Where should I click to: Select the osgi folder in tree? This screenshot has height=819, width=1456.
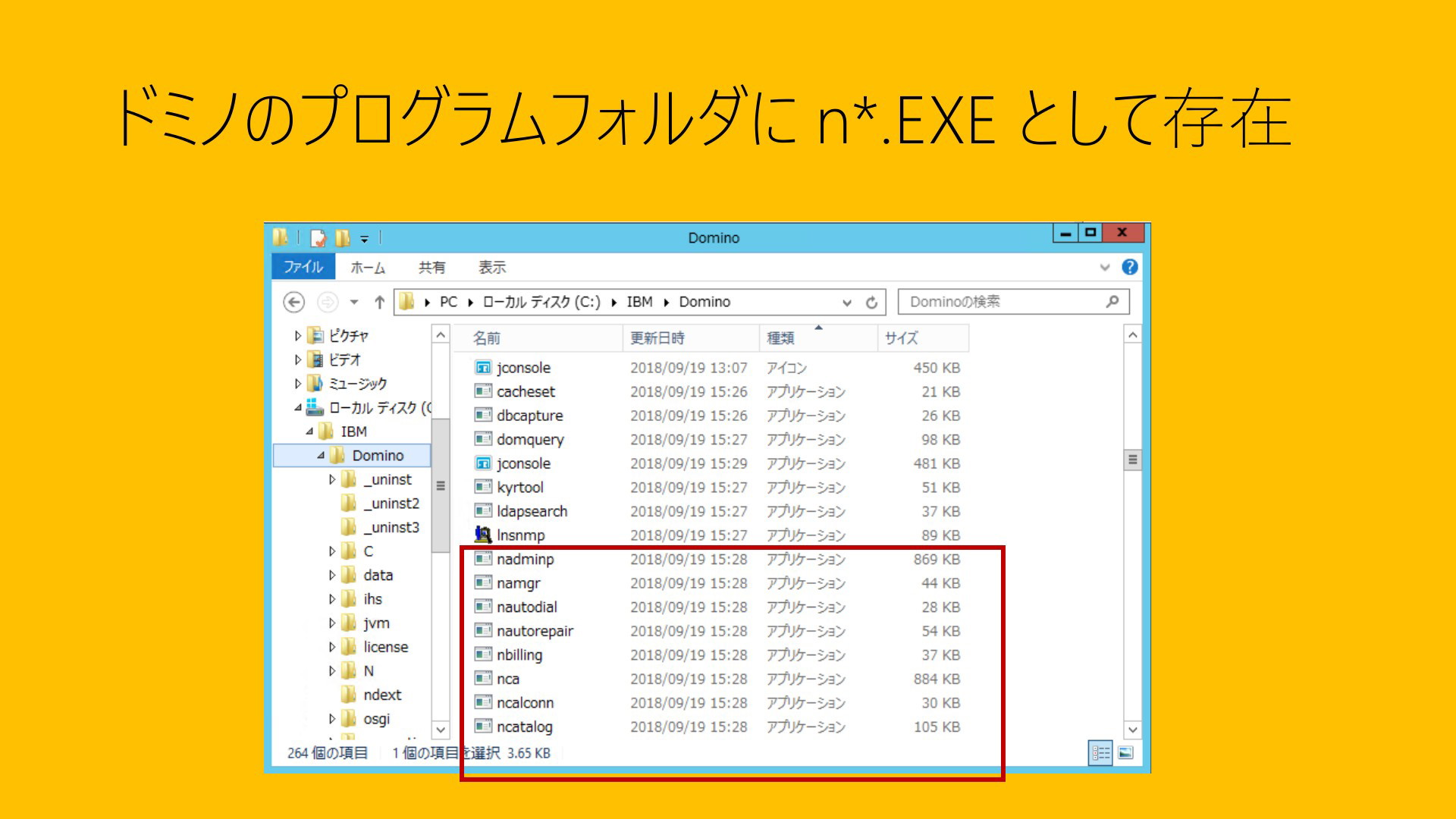click(376, 719)
